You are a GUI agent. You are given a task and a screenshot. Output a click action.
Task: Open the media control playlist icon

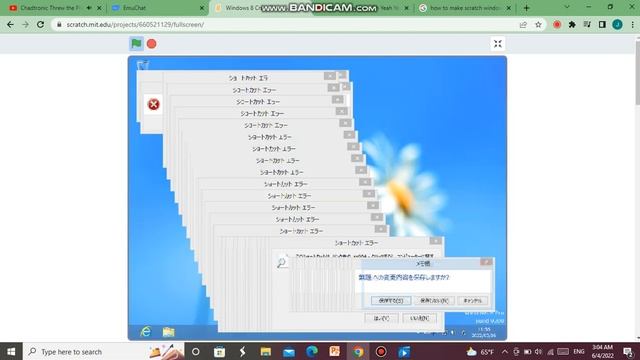click(587, 24)
